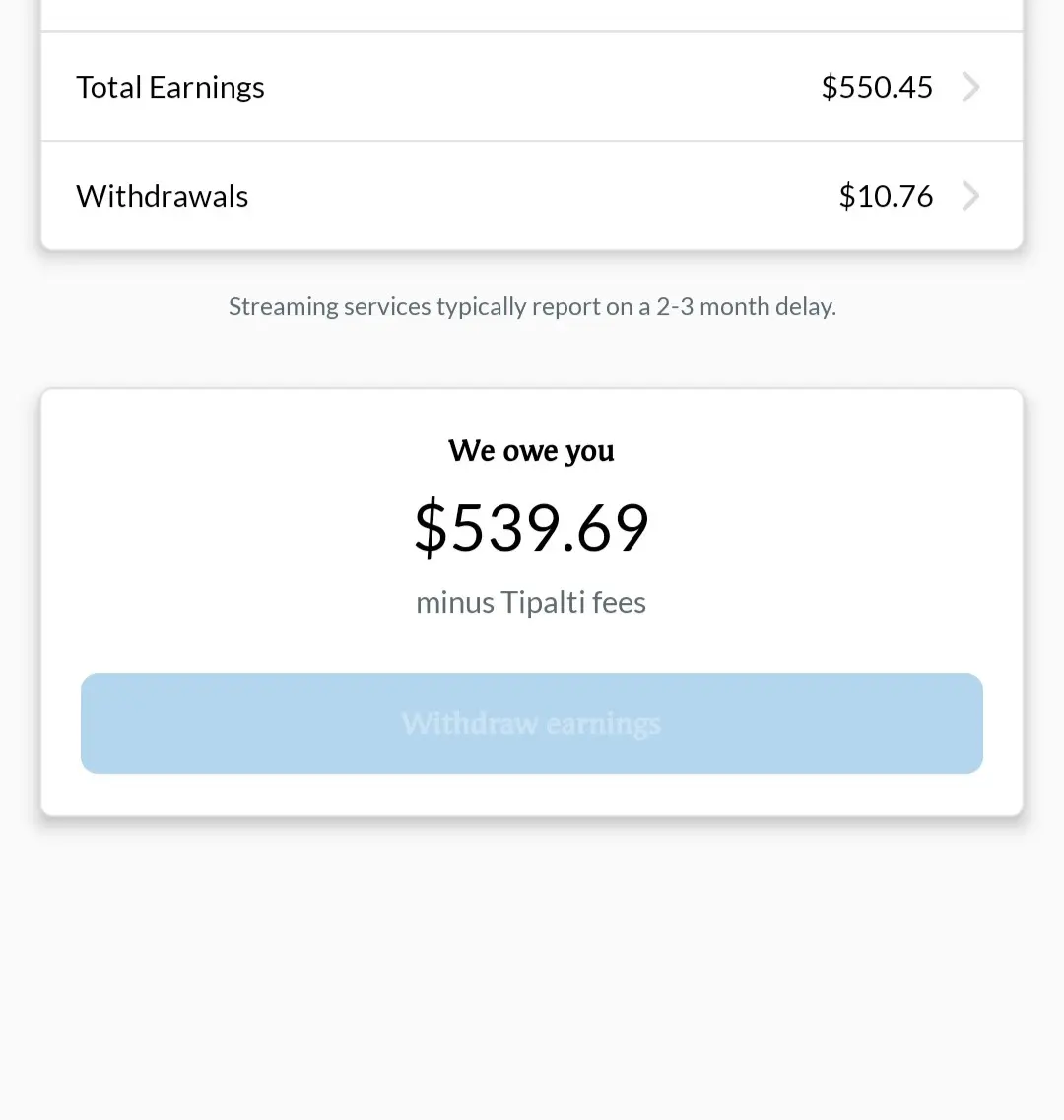This screenshot has width=1064, height=1120.
Task: Tap the partially visible row above Total Earnings
Action: click(x=532, y=15)
